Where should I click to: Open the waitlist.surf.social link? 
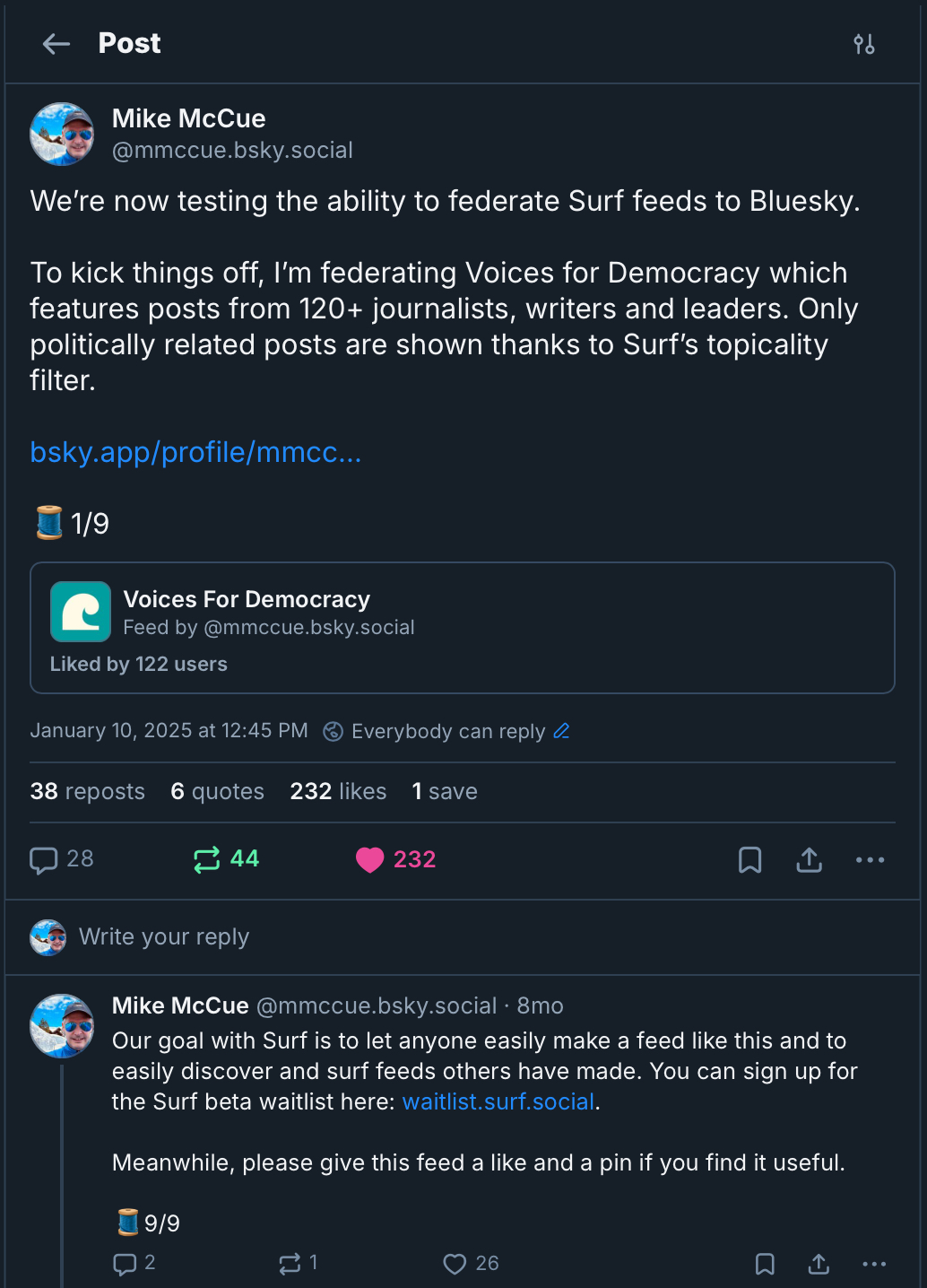point(498,1101)
